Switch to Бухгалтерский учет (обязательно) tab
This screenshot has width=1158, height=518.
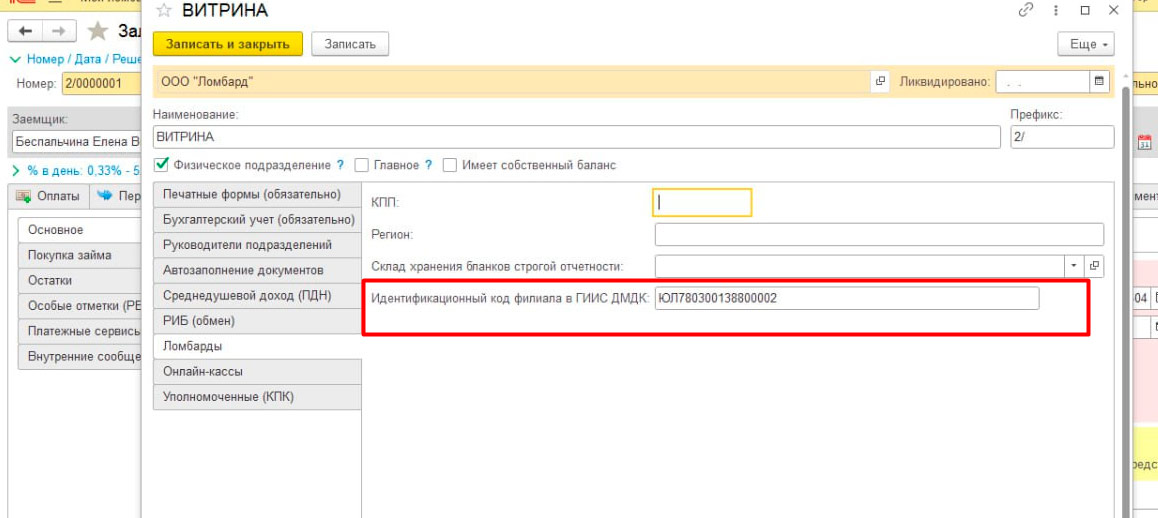click(x=257, y=220)
